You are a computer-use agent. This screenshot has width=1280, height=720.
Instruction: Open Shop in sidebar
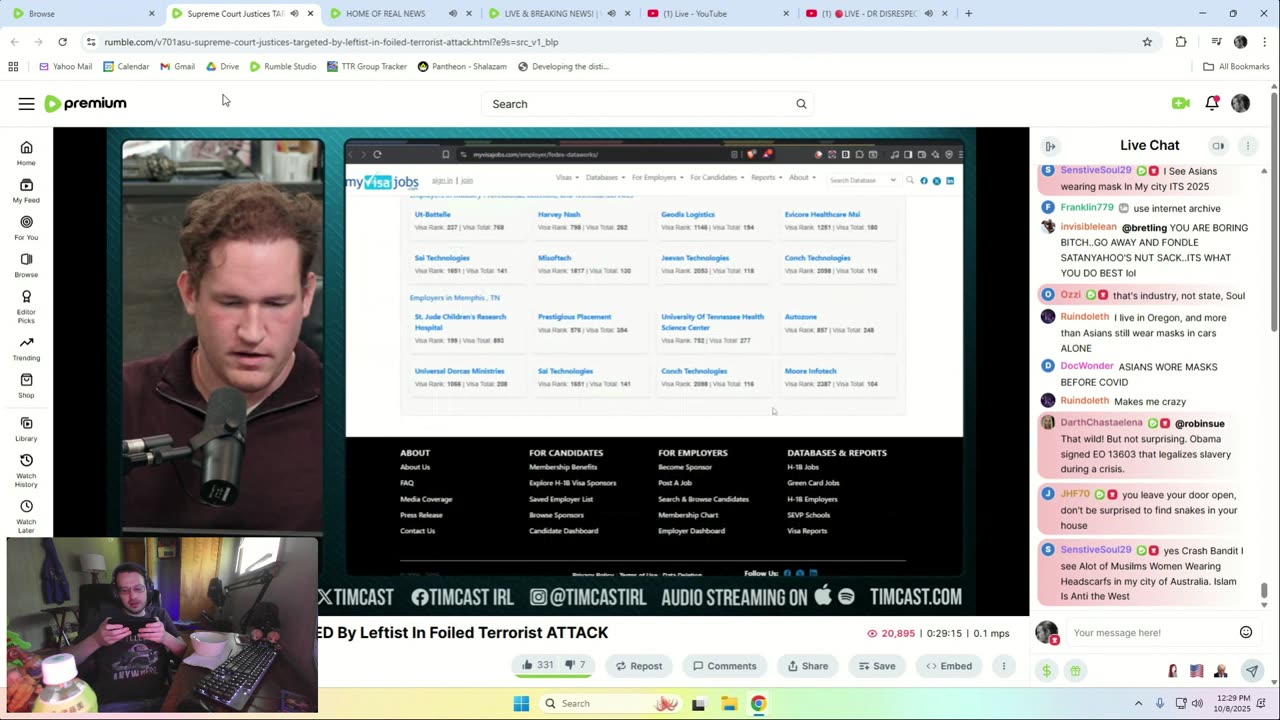point(26,385)
